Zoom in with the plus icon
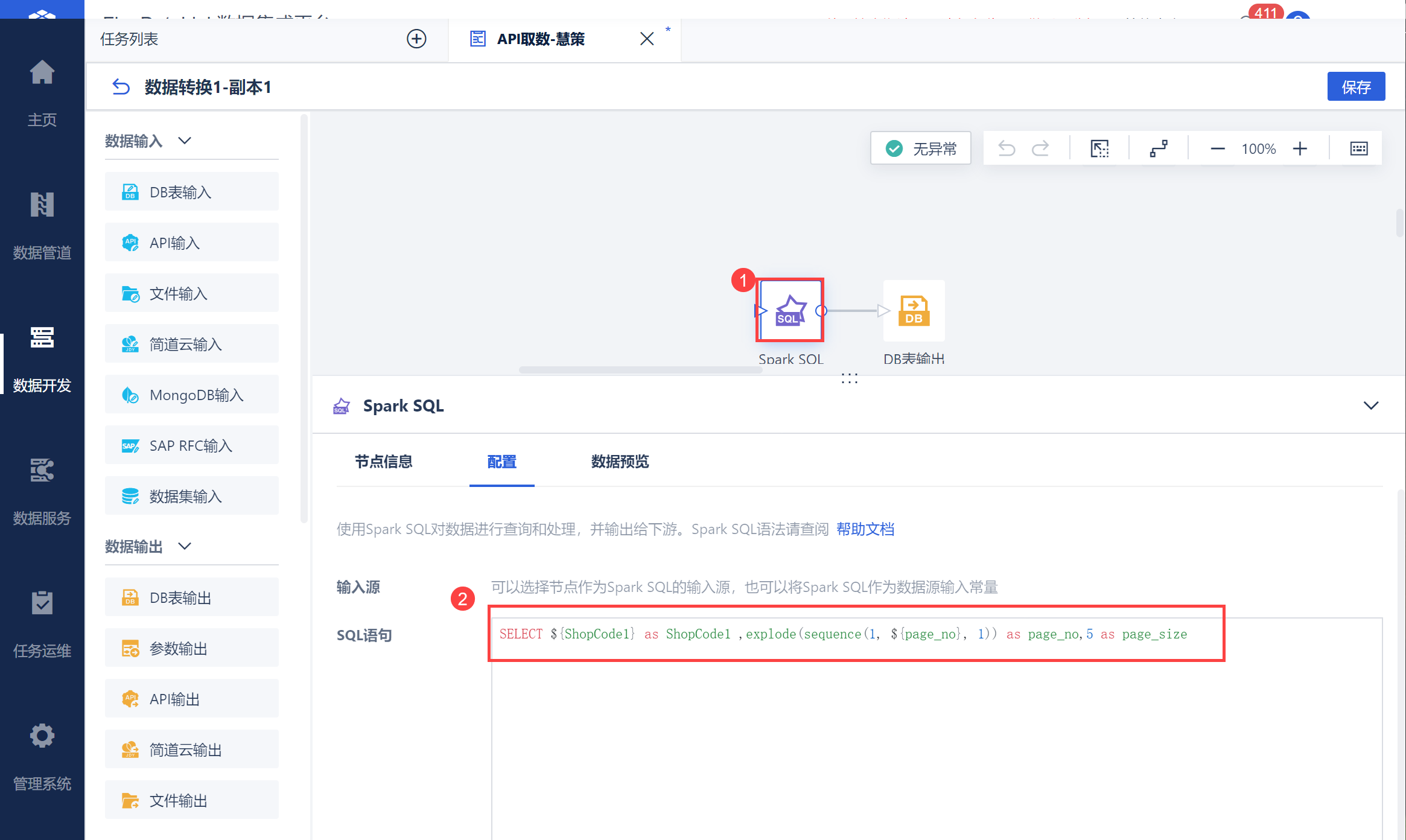The width and height of the screenshot is (1406, 840). (x=1300, y=148)
